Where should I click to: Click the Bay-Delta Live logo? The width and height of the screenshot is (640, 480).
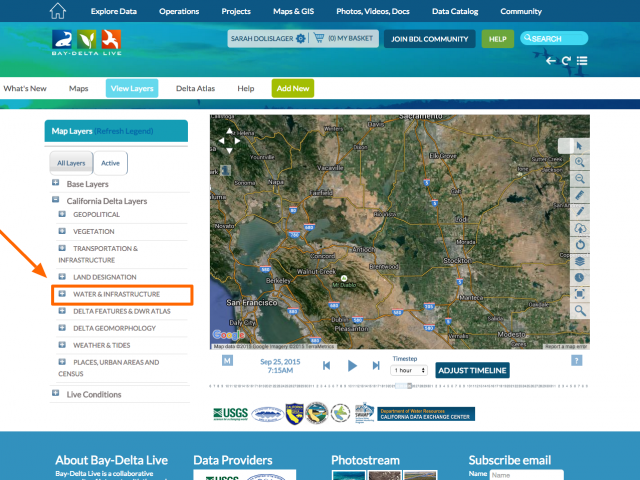click(87, 42)
